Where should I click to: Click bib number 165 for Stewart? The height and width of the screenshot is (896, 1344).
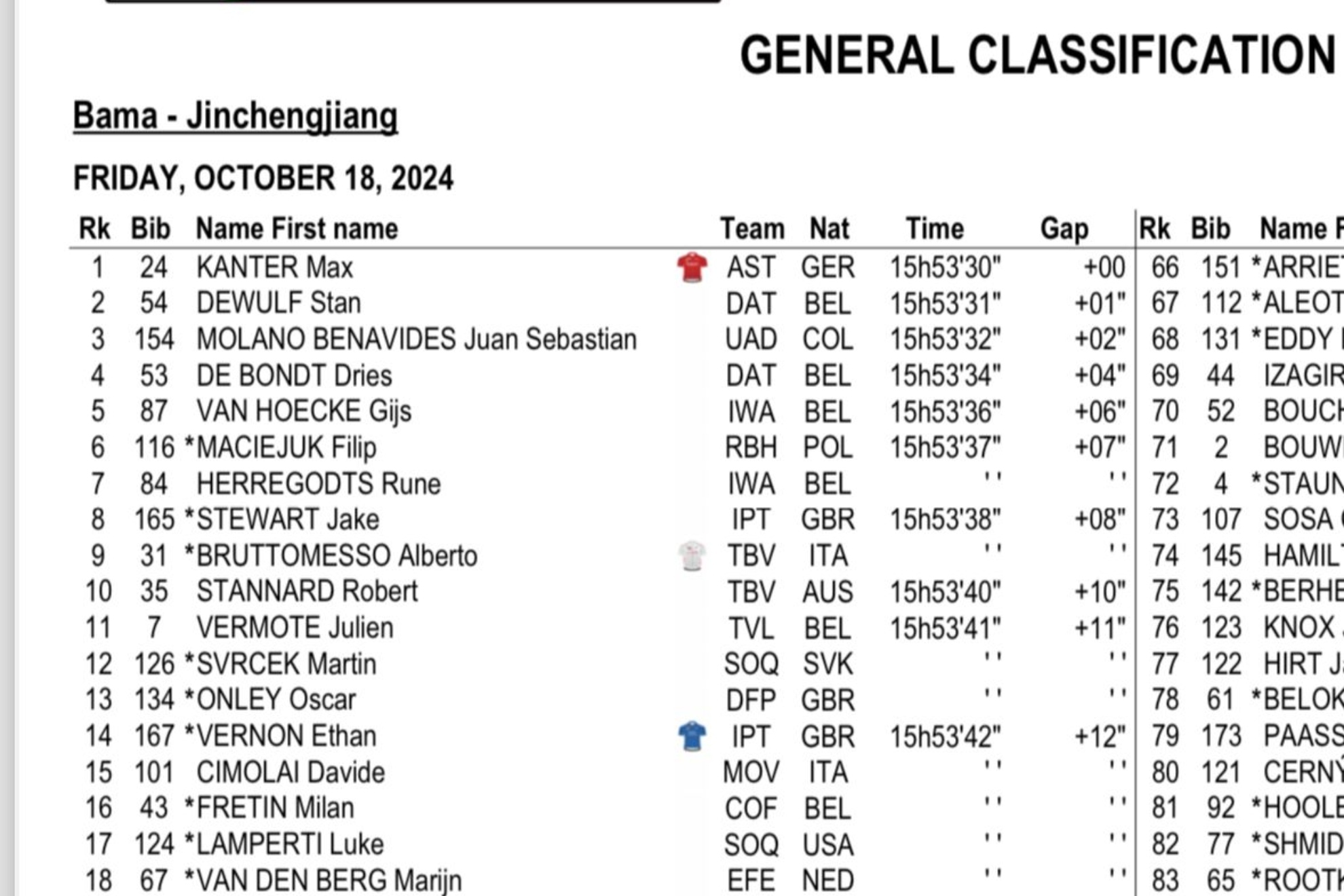pyautogui.click(x=154, y=519)
